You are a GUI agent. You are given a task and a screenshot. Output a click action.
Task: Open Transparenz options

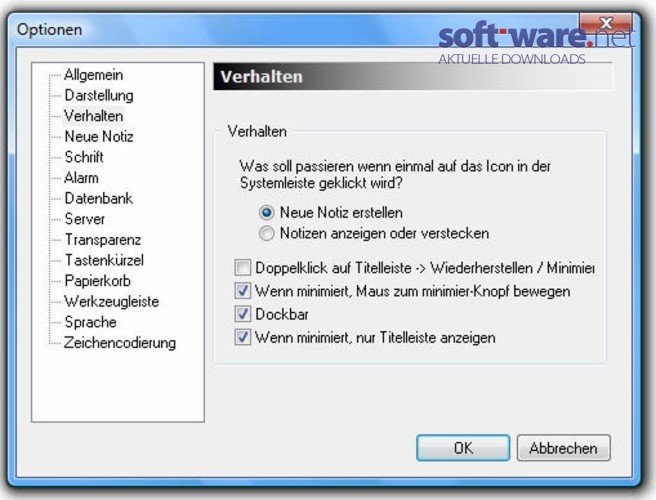point(102,240)
